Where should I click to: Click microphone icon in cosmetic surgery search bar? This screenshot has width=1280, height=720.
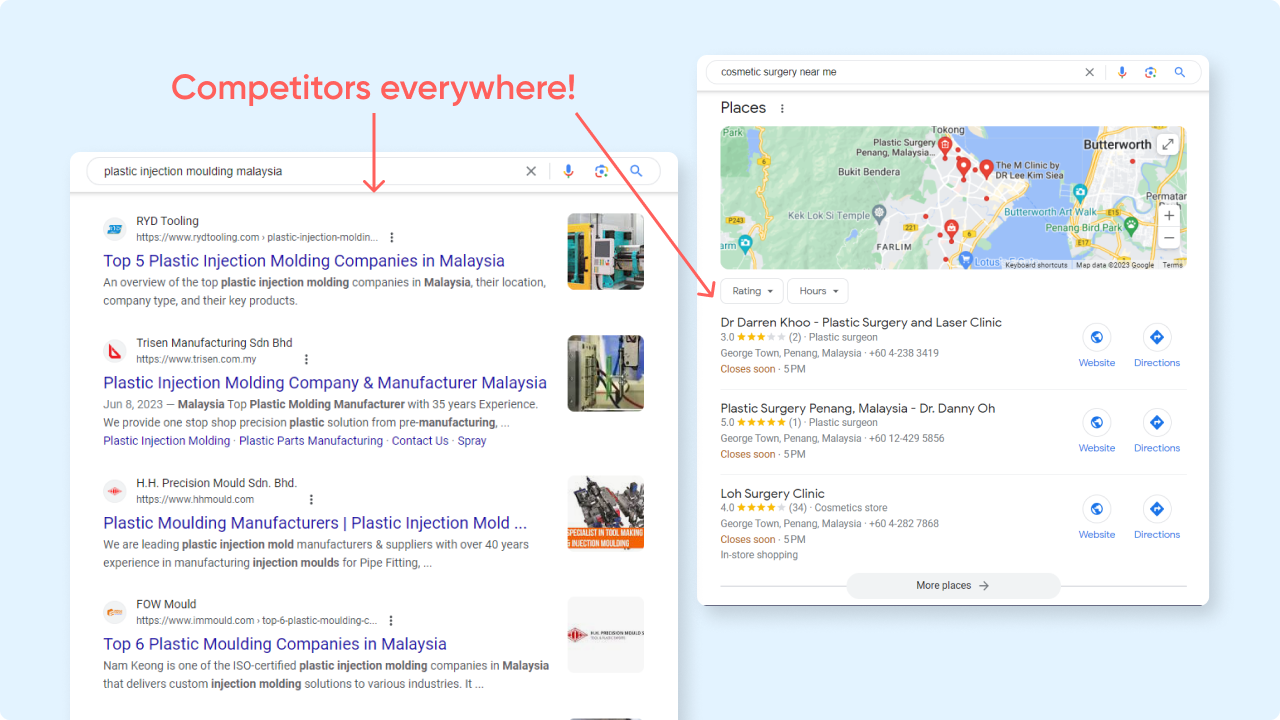(x=1122, y=72)
